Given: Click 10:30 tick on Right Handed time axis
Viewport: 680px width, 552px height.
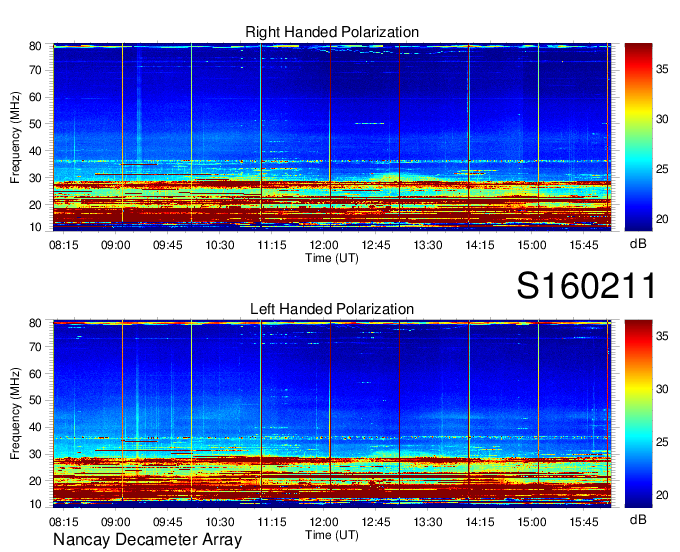Looking at the screenshot, I should coord(220,245).
